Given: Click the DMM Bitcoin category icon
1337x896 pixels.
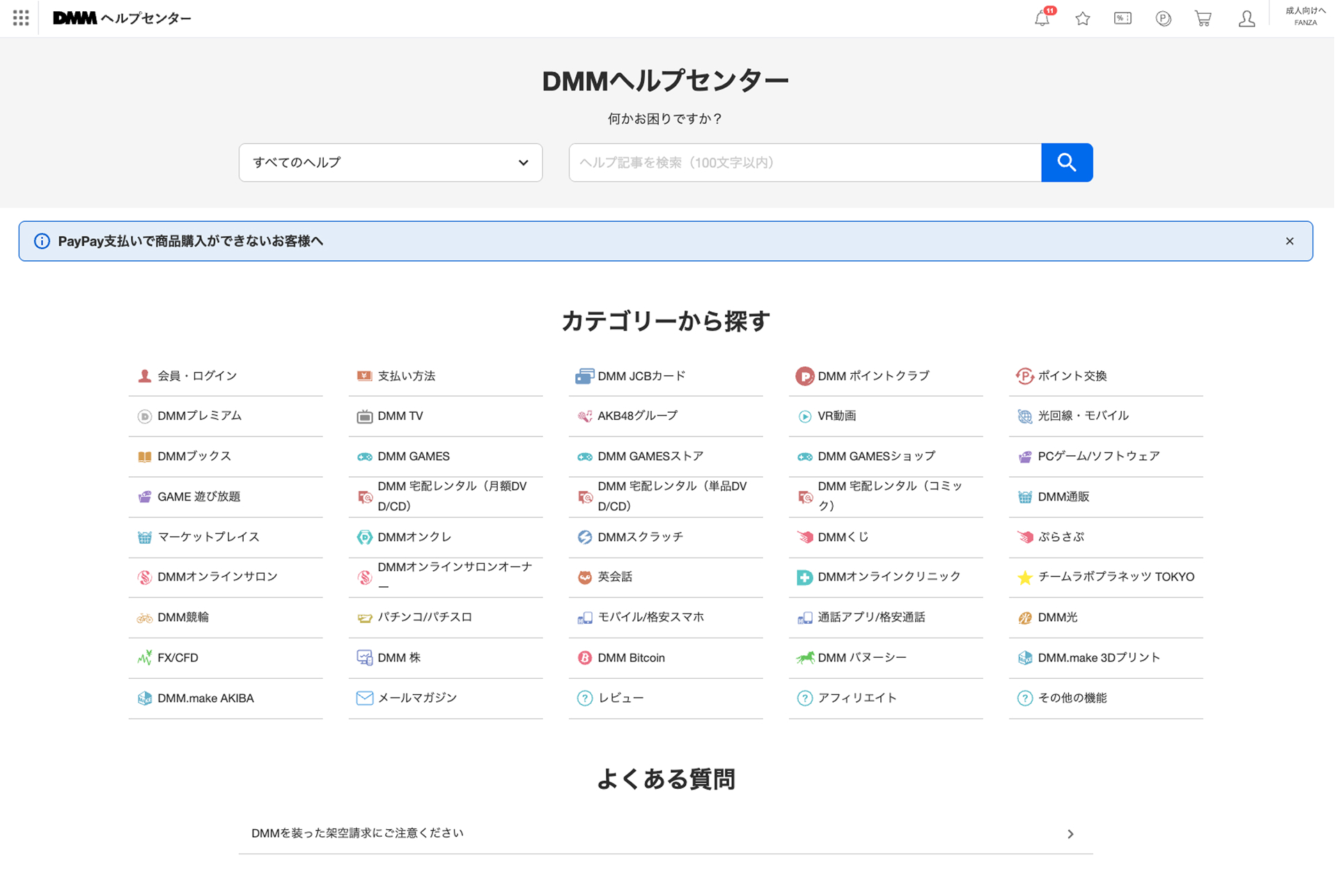Looking at the screenshot, I should click(x=586, y=659).
